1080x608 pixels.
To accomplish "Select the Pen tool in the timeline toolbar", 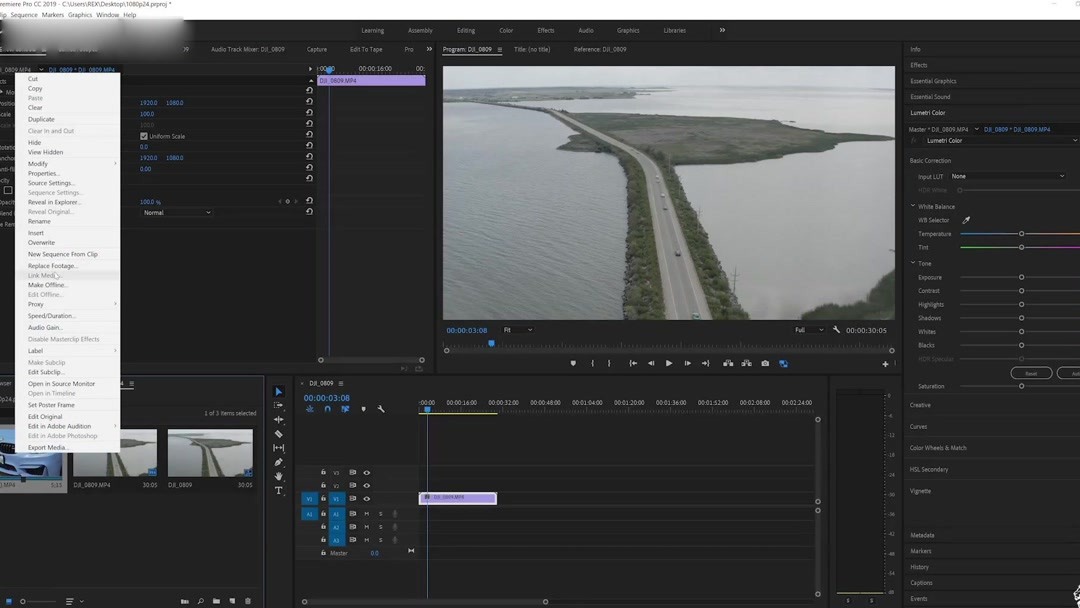I will coord(279,462).
